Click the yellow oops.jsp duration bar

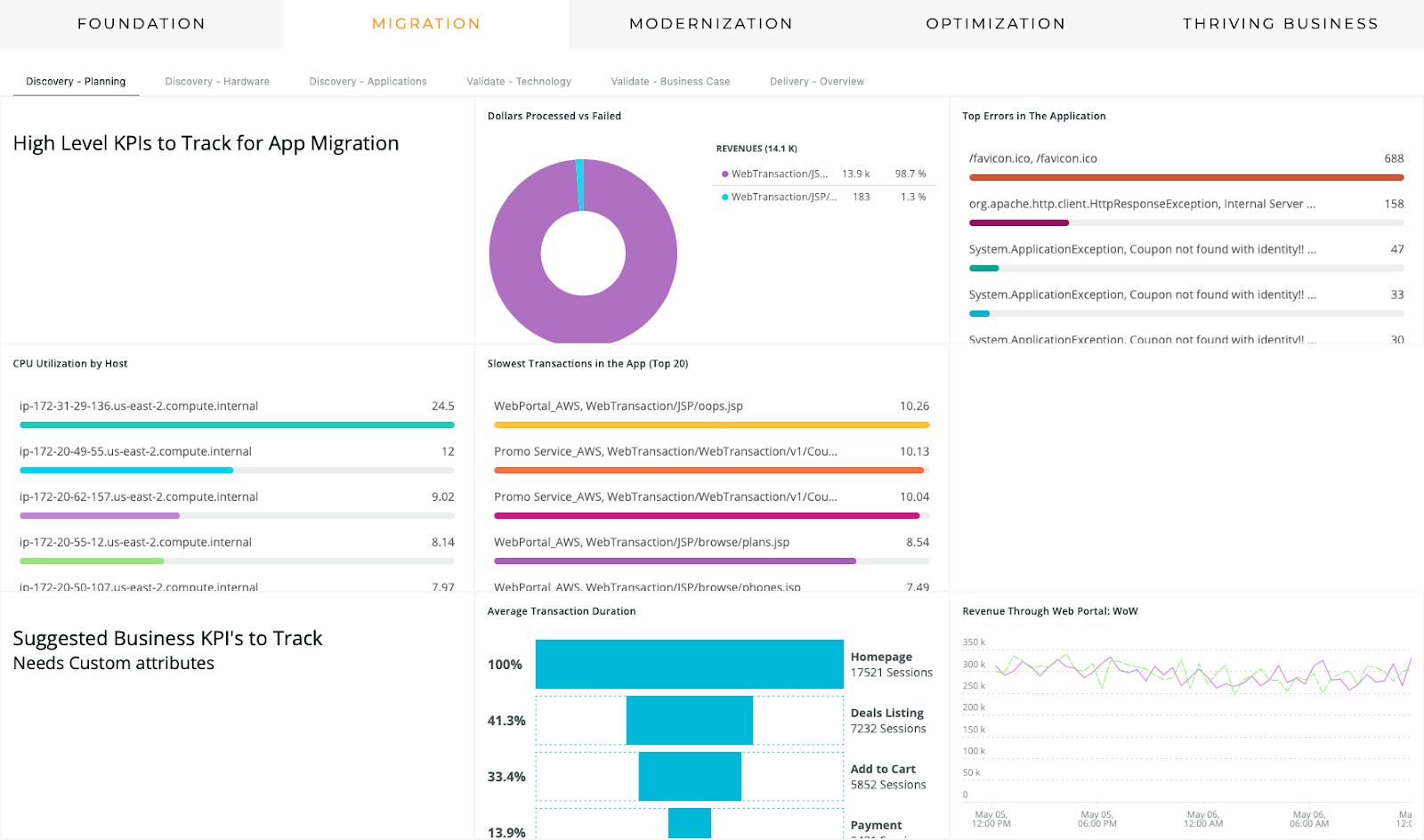(712, 424)
